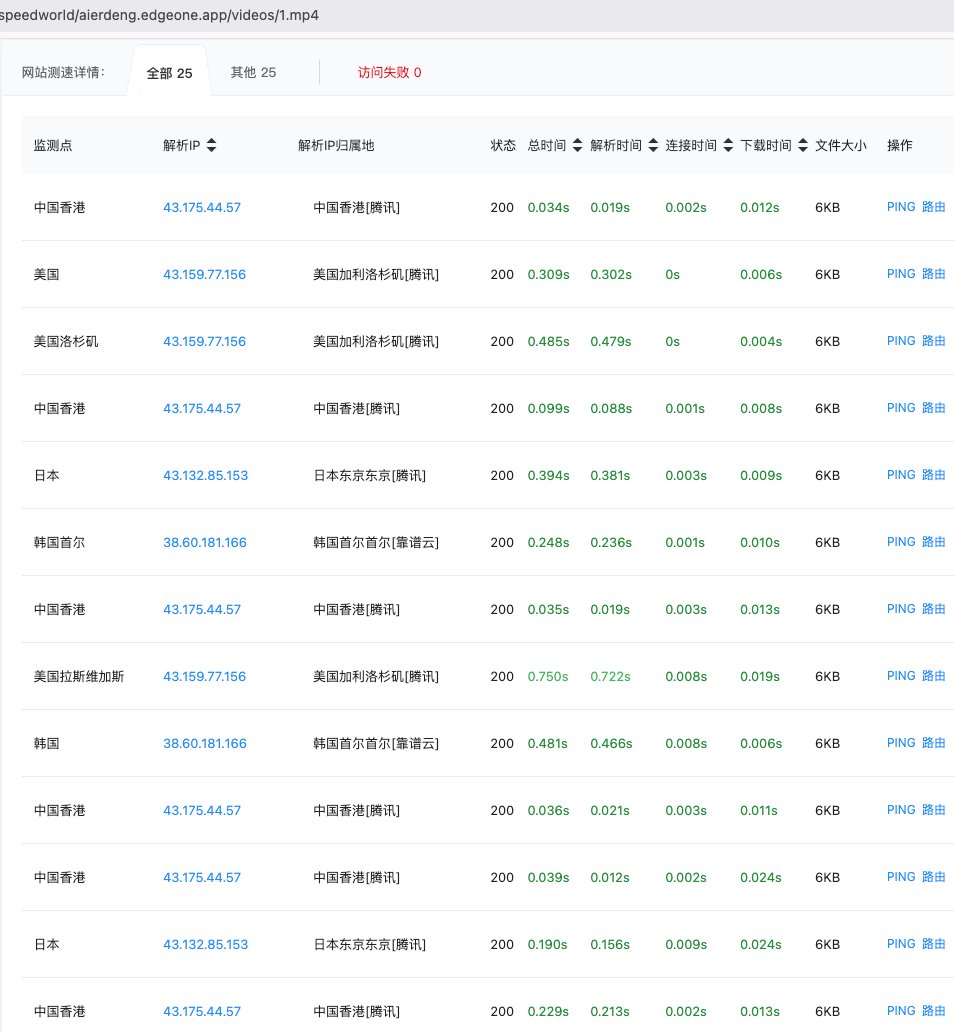Sort by 解析时间 using its sort arrows

(x=653, y=145)
